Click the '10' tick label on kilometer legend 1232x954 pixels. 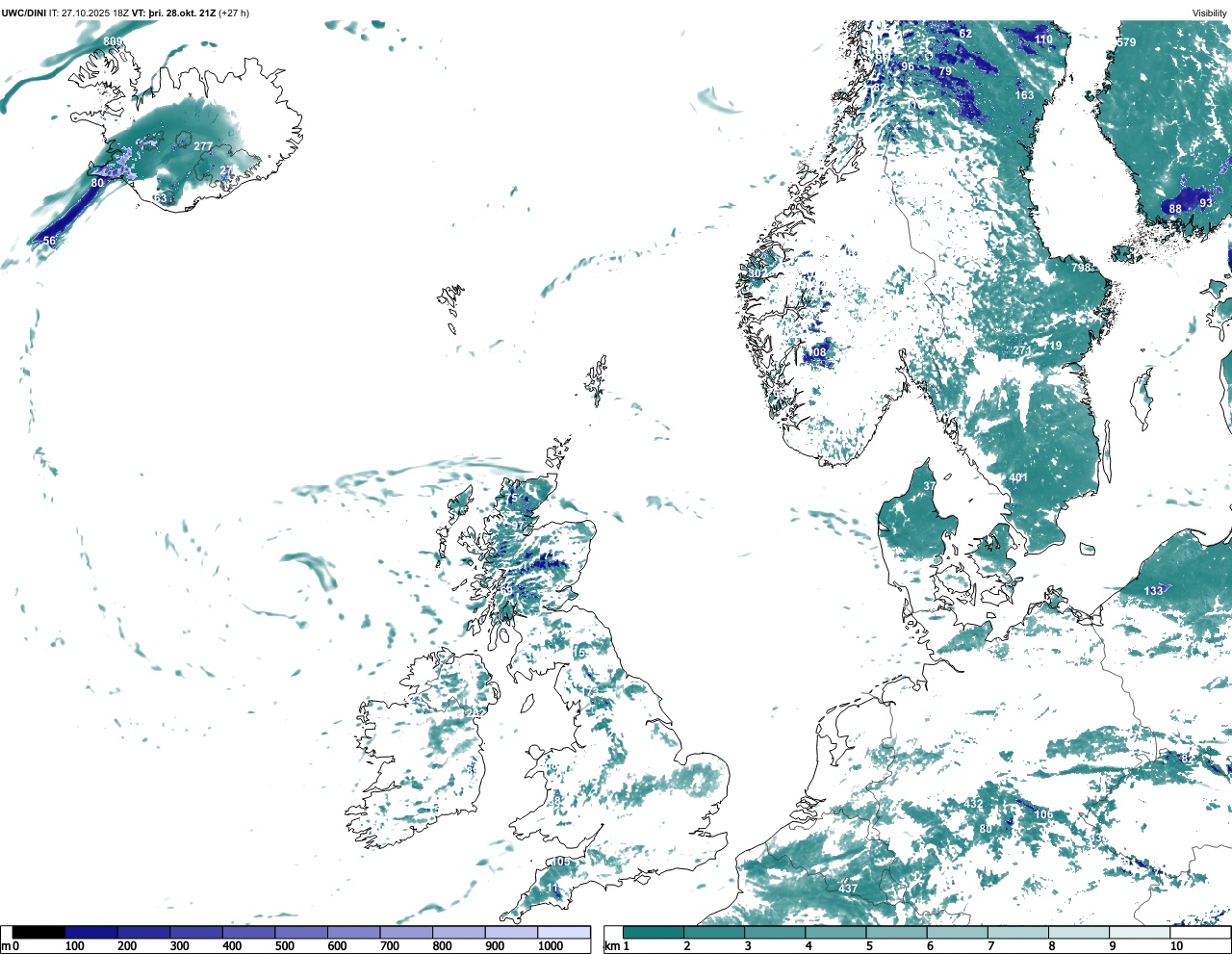point(1176,946)
